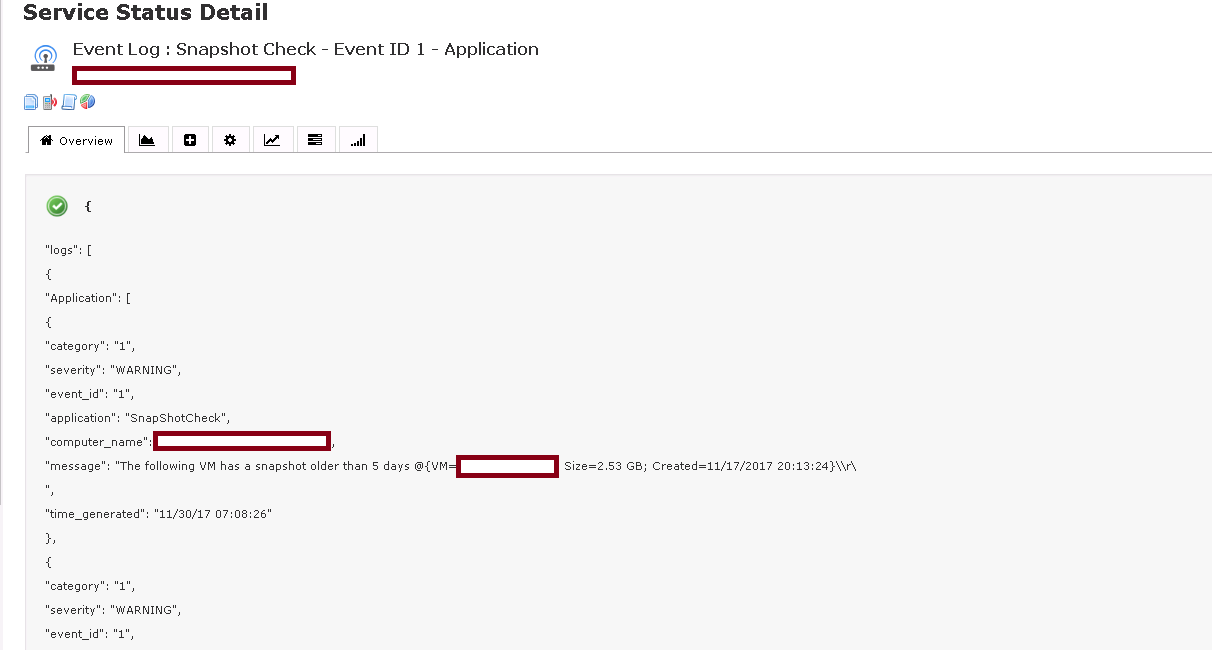Screen dimensions: 1212x650
Task: Click the redacted hostname below the event title
Action: point(183,75)
